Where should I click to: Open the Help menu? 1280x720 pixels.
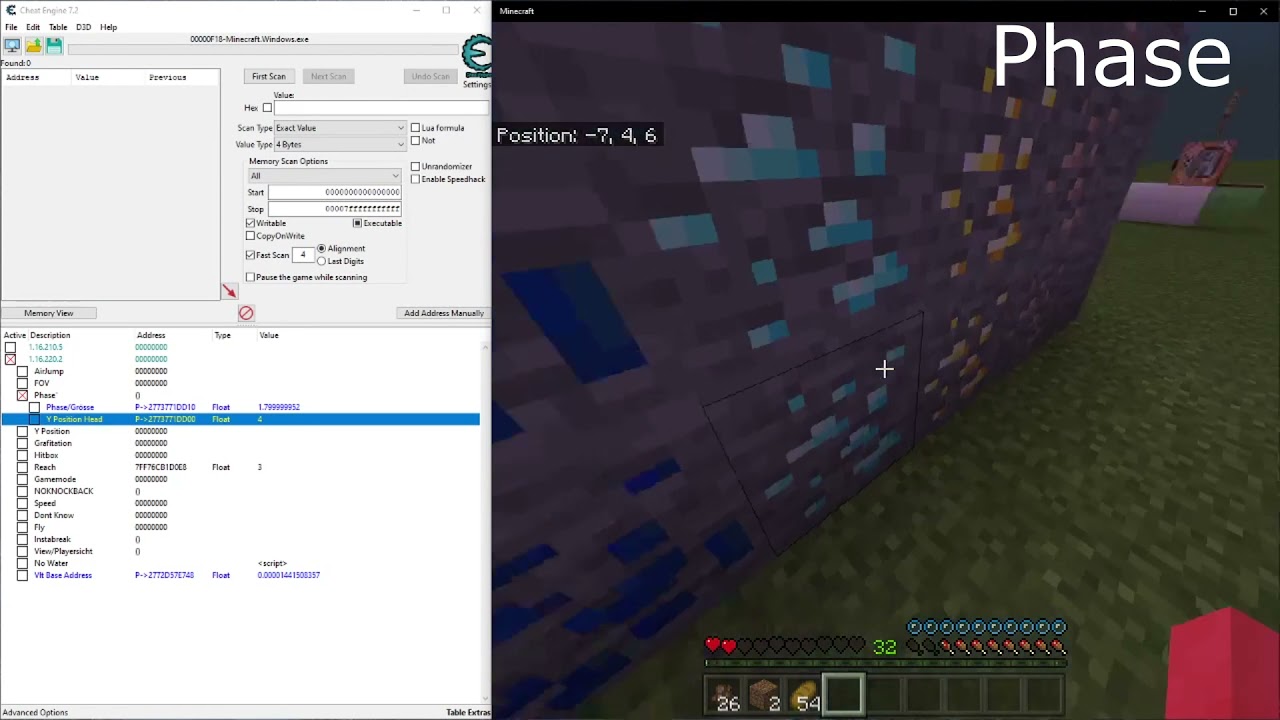pyautogui.click(x=108, y=27)
